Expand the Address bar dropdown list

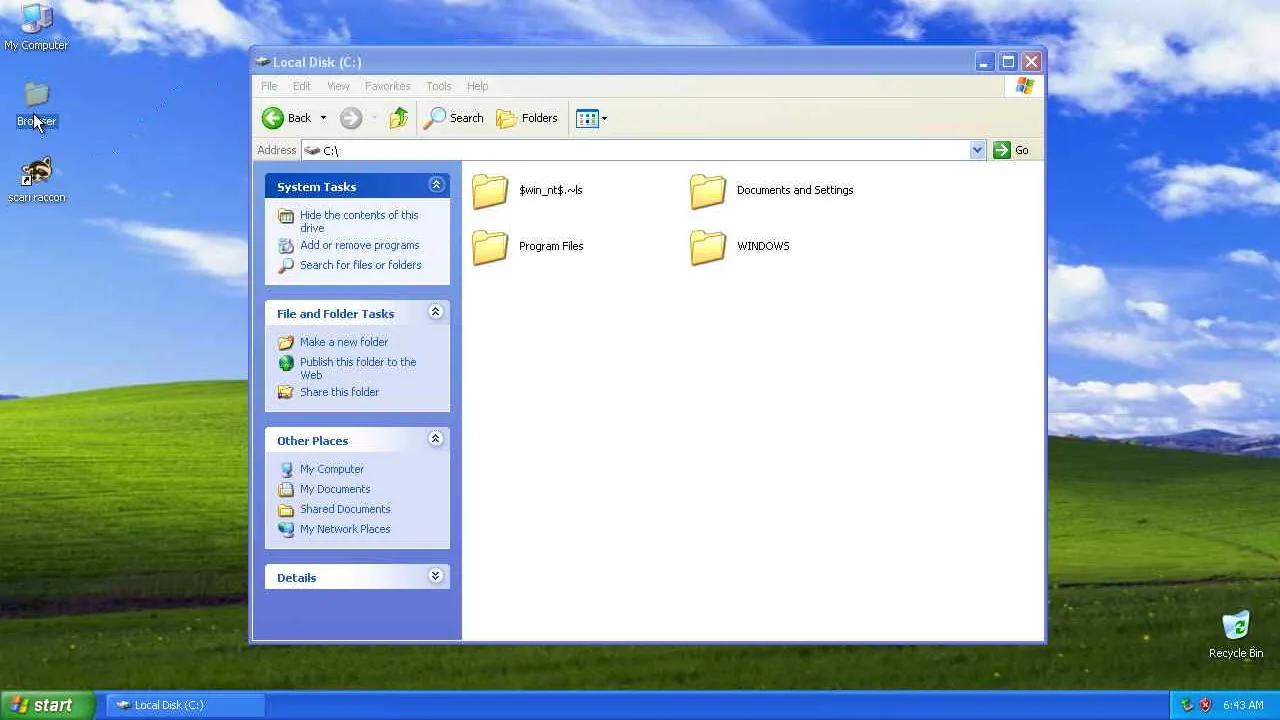pos(977,150)
